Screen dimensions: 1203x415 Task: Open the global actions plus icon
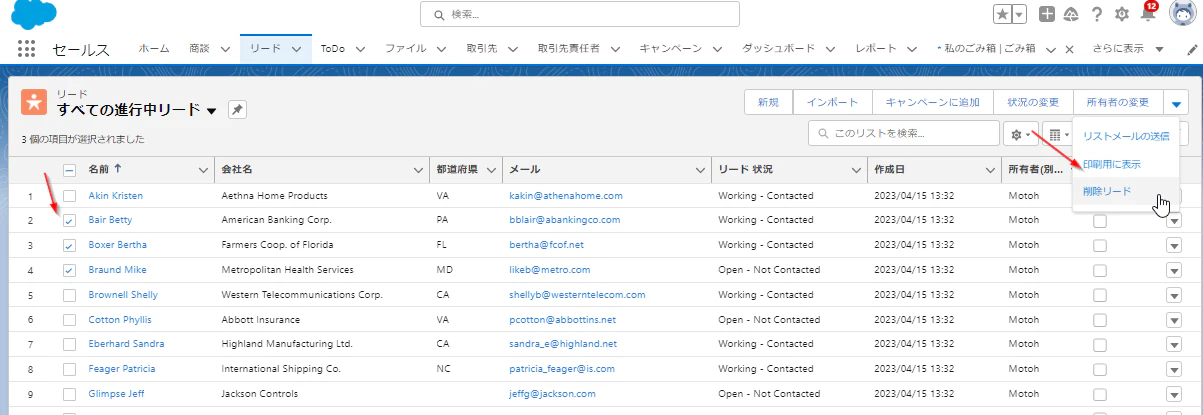click(x=1047, y=14)
